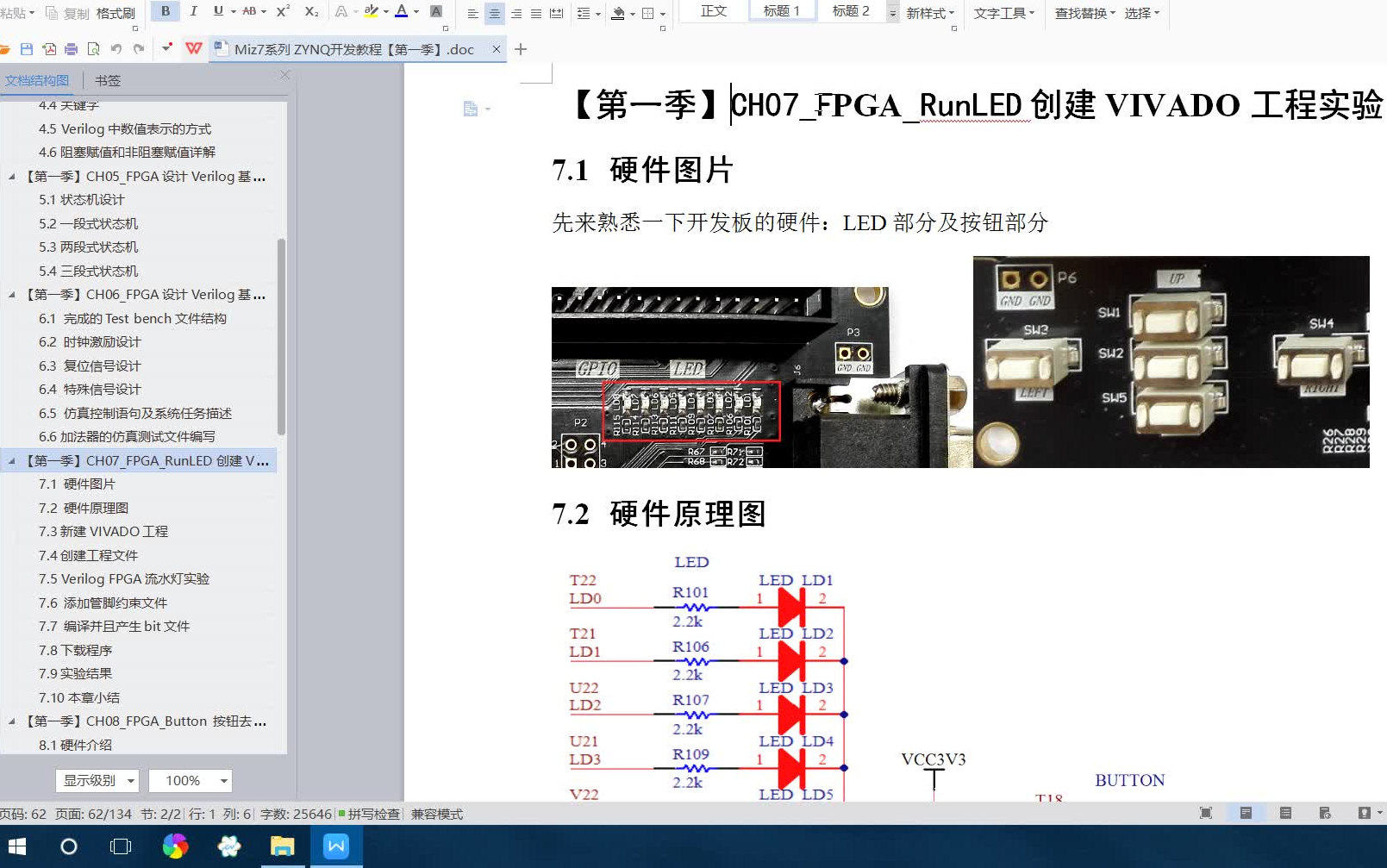The height and width of the screenshot is (868, 1387).
Task: Undo the last edit
Action: (x=116, y=49)
